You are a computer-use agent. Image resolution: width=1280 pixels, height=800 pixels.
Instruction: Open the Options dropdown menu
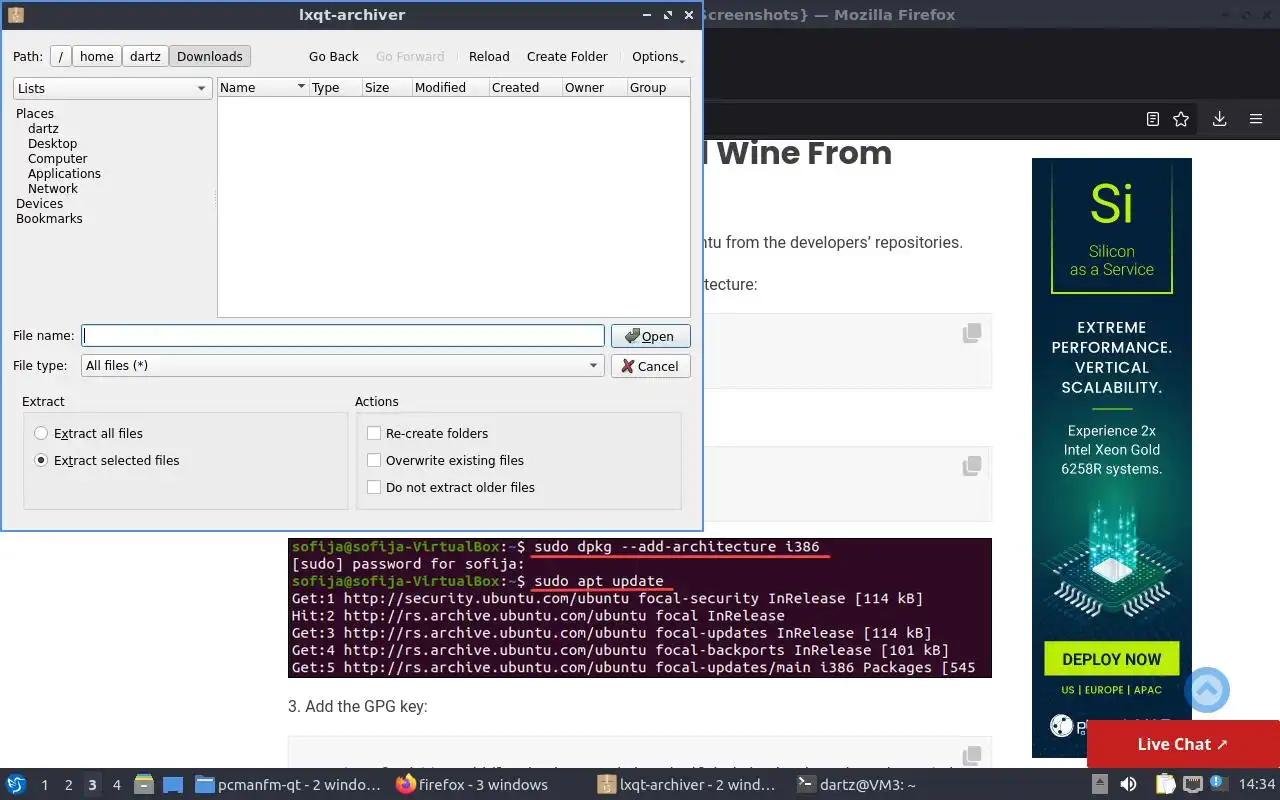point(657,57)
